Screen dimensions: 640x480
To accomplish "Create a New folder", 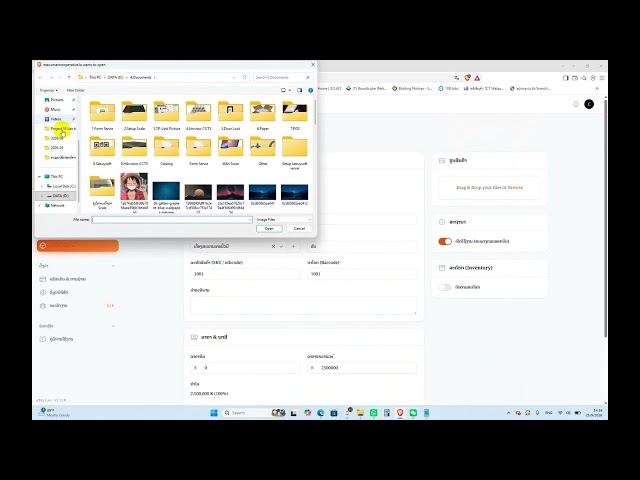I will click(76, 90).
